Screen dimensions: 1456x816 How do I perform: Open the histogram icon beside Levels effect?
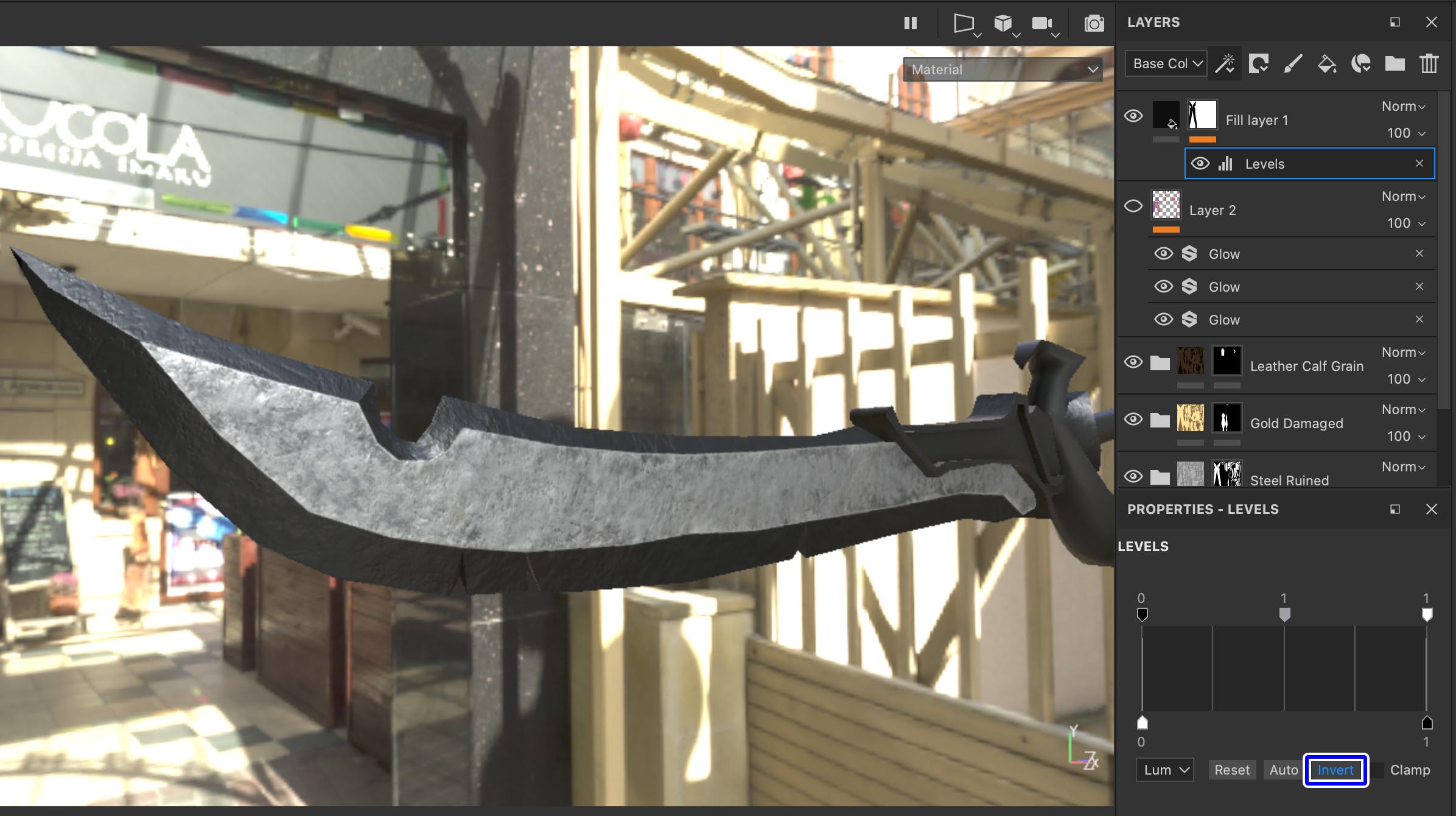pyautogui.click(x=1225, y=163)
